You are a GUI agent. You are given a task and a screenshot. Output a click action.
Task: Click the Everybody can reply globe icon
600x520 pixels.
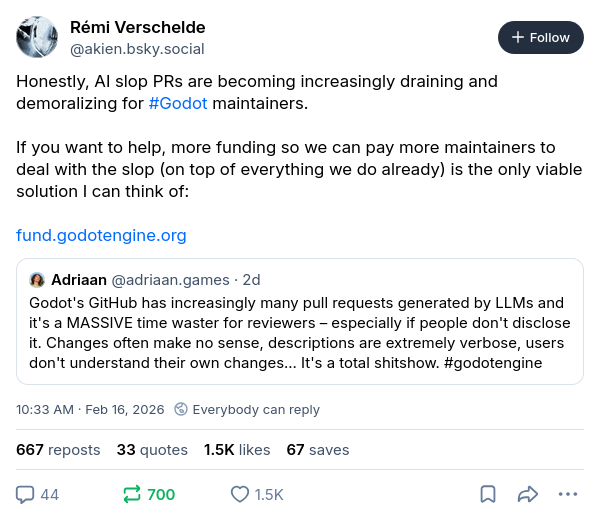pyautogui.click(x=180, y=409)
